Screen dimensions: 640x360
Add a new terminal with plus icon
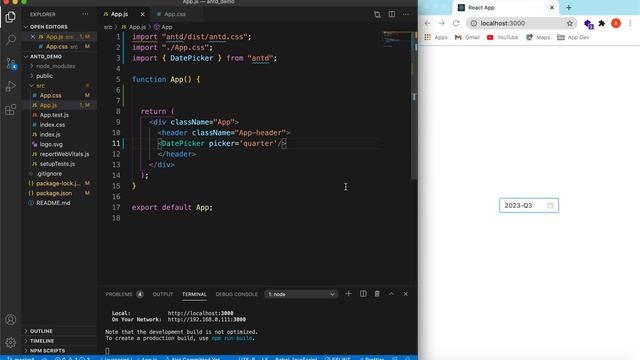(348, 294)
